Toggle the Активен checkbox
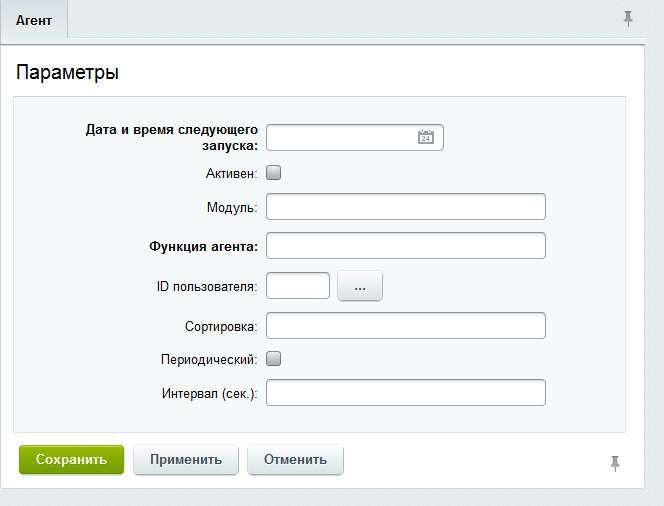The height and width of the screenshot is (506, 664). pos(273,173)
